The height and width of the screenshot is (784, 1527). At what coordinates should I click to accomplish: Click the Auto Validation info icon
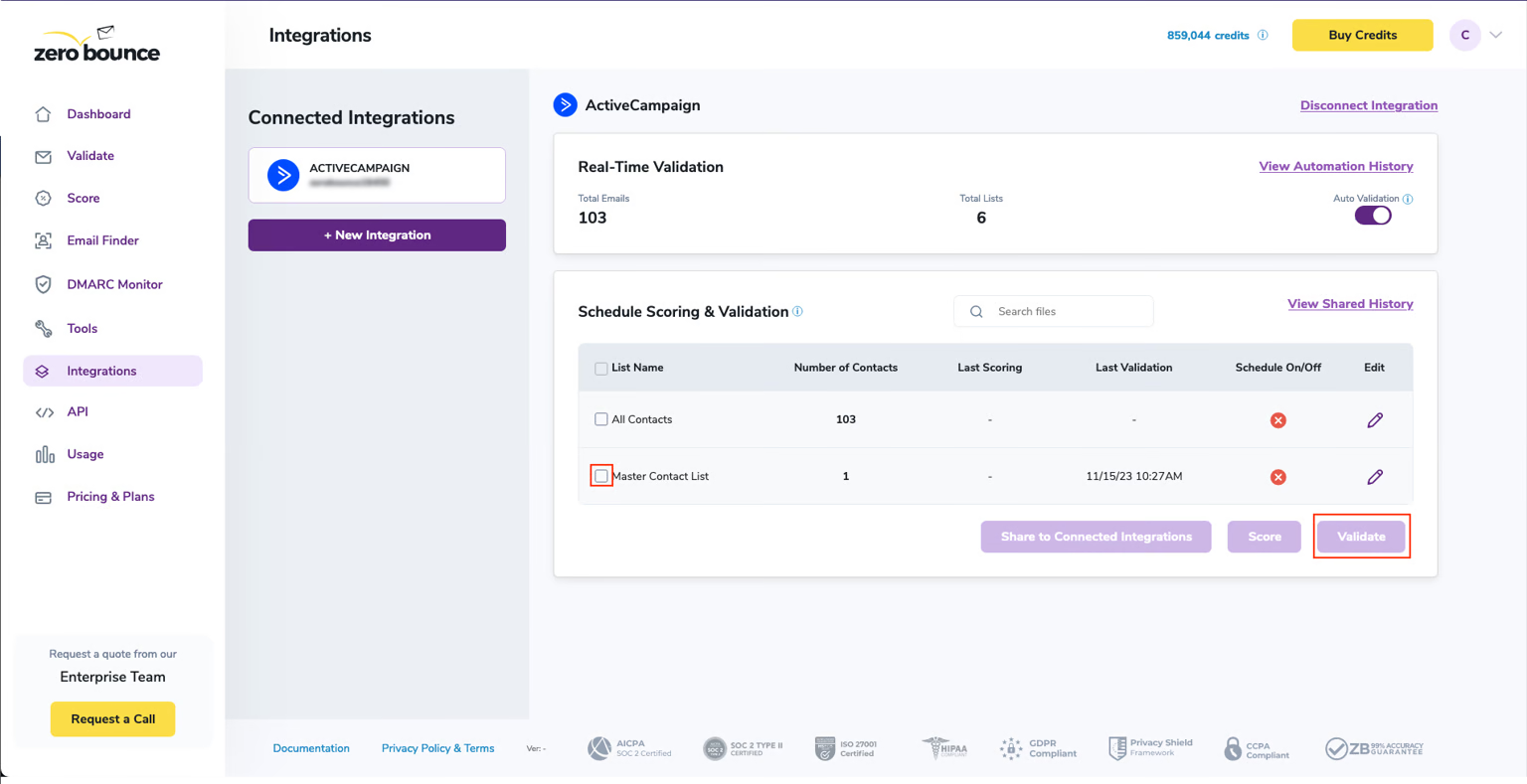[1408, 199]
